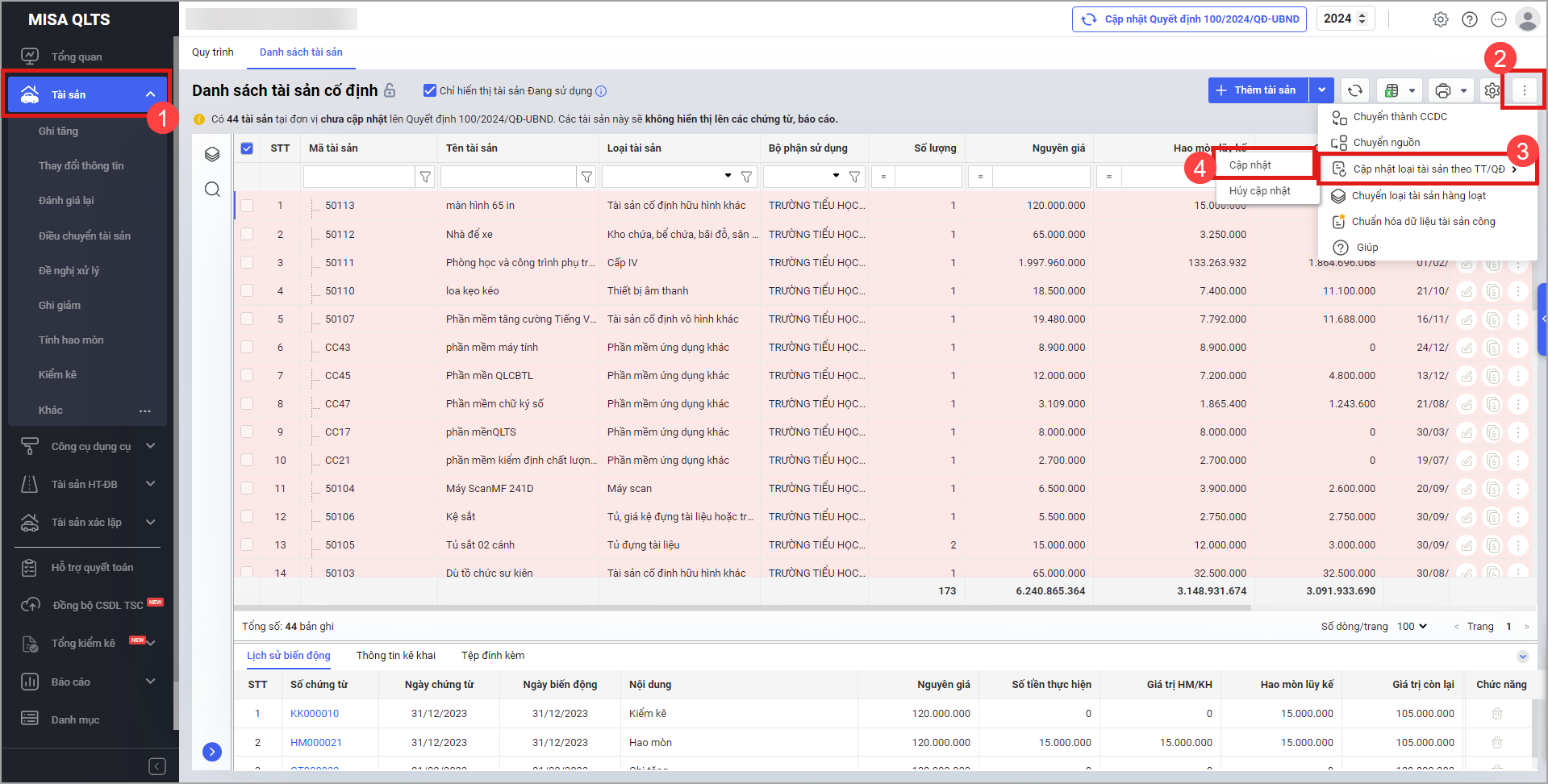
Task: Click the refresh icon in the asset toolbar
Action: (1355, 90)
